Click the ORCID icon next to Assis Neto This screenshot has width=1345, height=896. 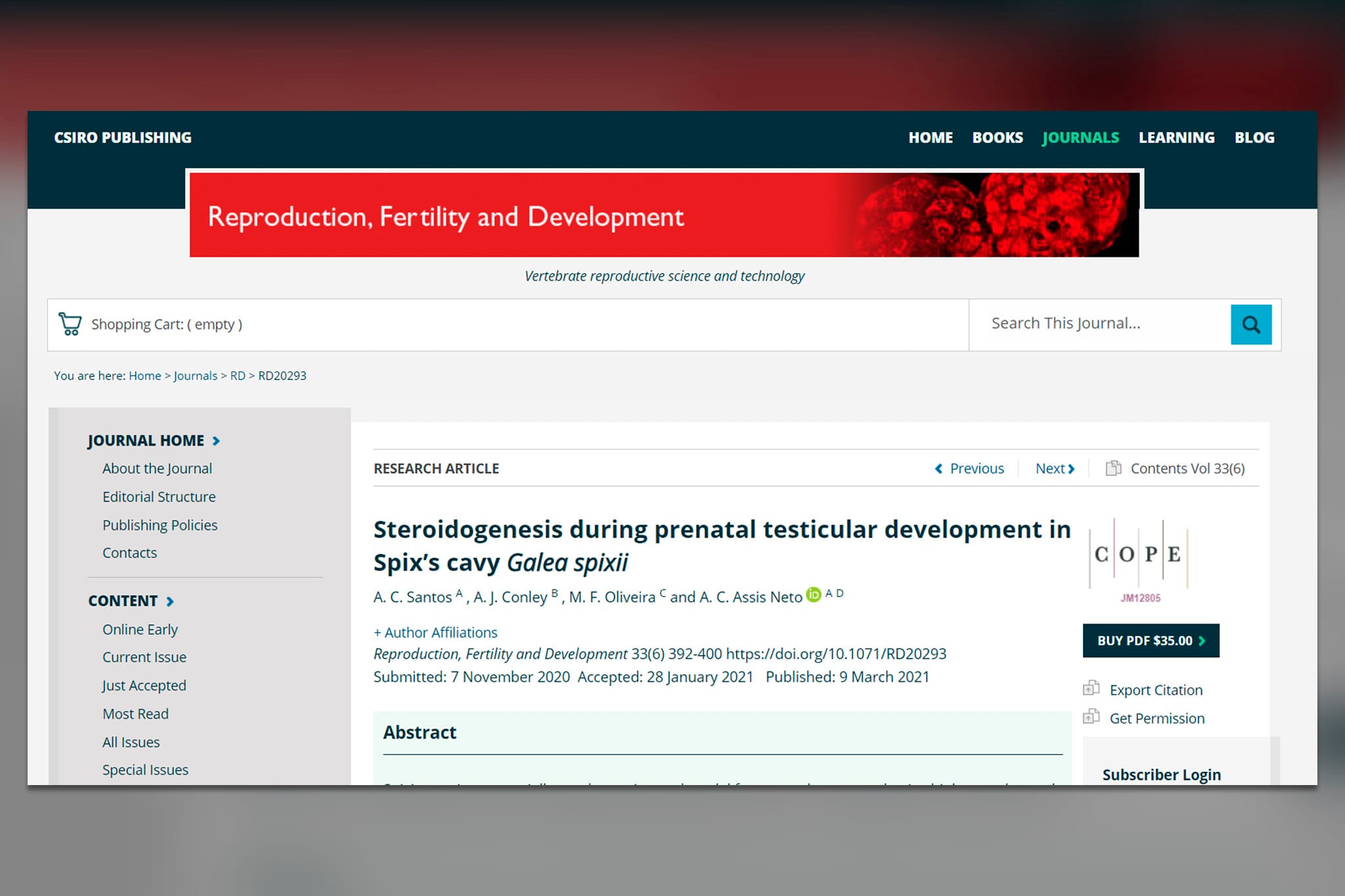(x=813, y=595)
